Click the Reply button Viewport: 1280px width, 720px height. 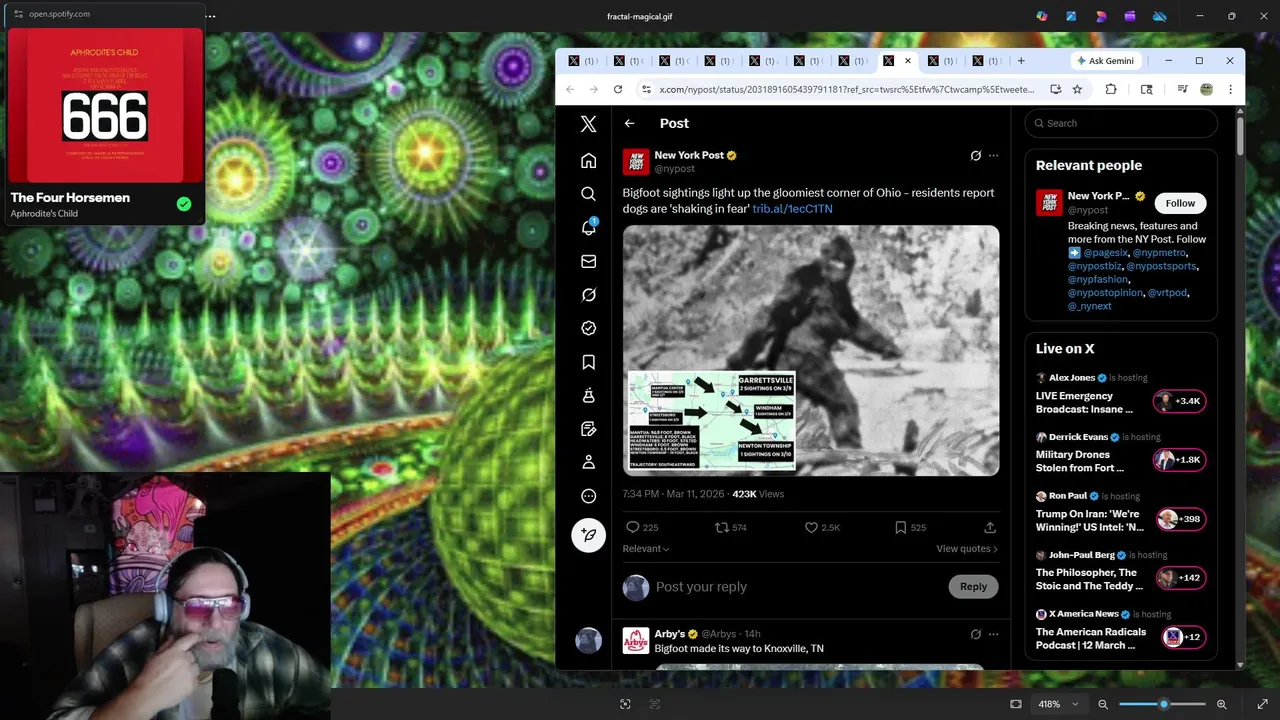click(x=973, y=587)
